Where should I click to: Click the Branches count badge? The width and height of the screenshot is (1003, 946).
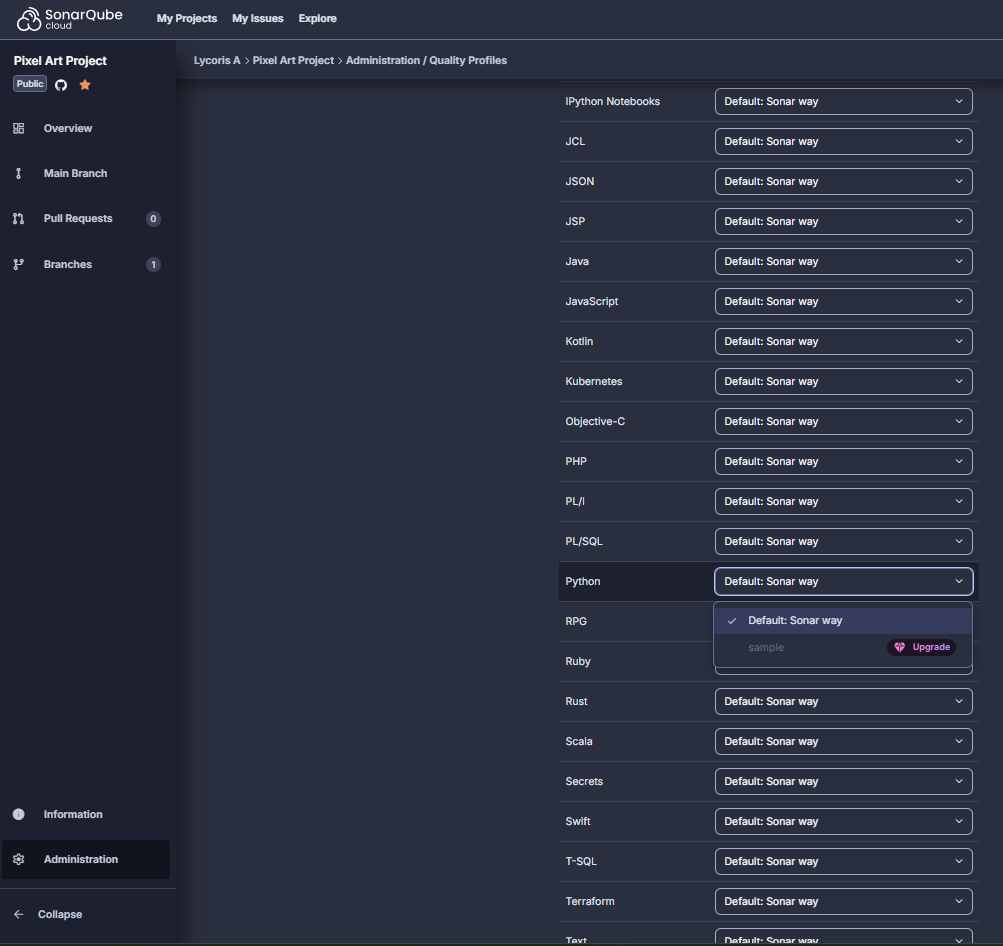point(153,264)
